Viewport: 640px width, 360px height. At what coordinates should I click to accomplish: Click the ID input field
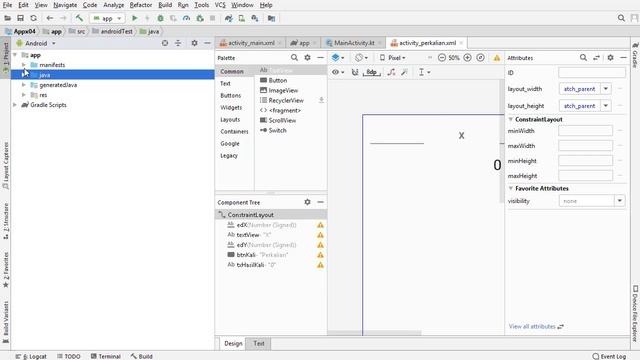pyautogui.click(x=592, y=73)
